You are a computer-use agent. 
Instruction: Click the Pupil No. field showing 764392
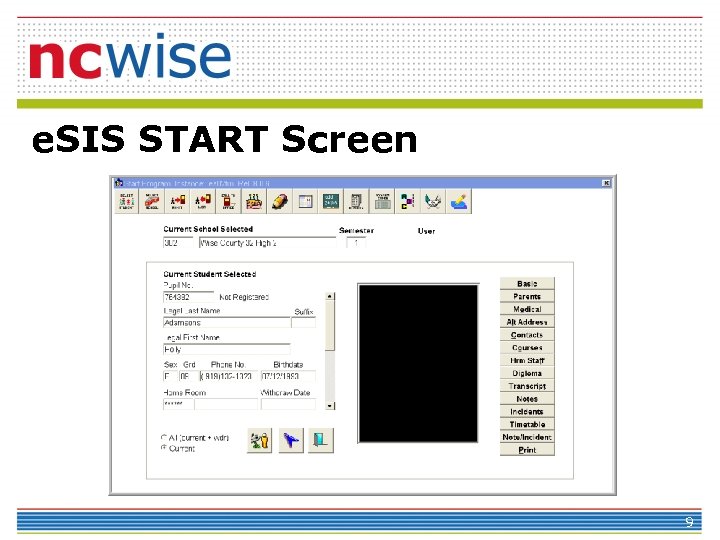pos(188,297)
